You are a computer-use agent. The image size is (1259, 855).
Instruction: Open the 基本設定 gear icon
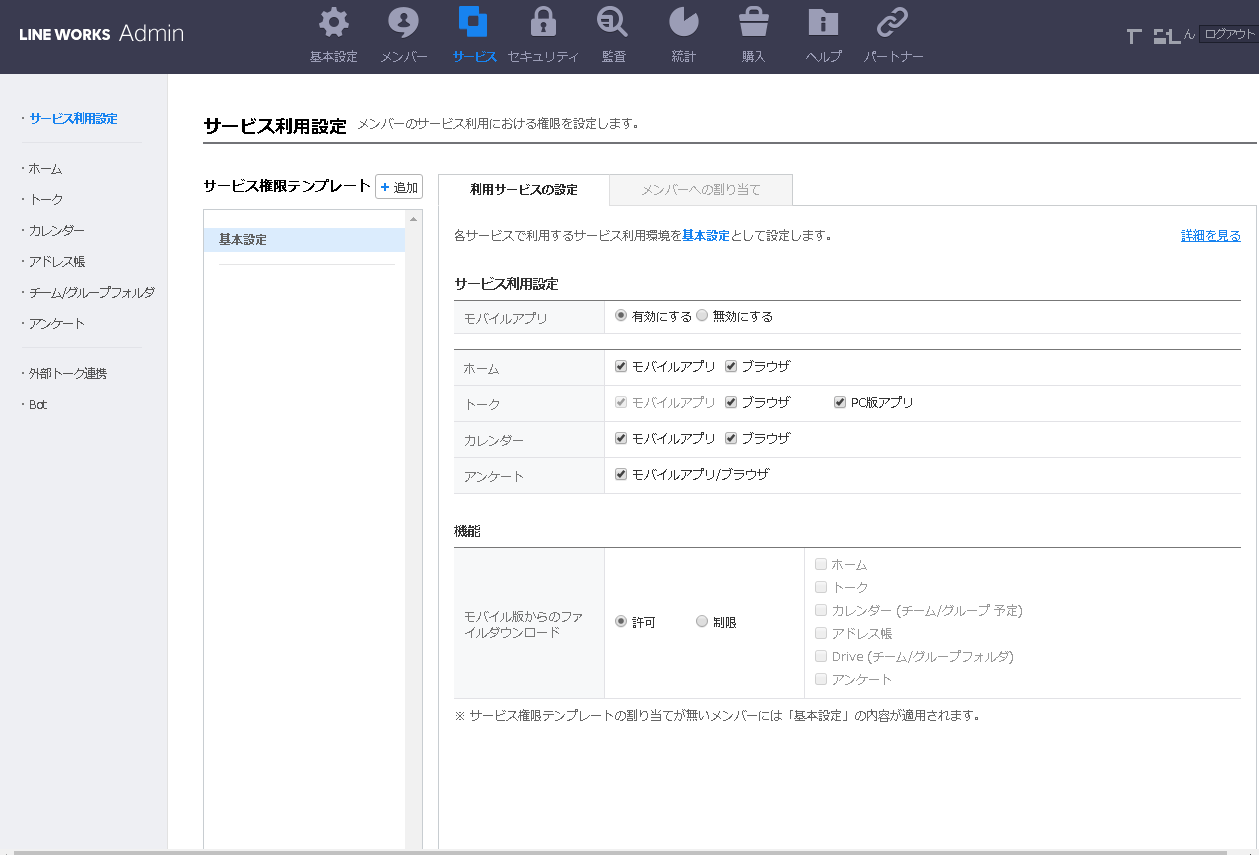(333, 23)
